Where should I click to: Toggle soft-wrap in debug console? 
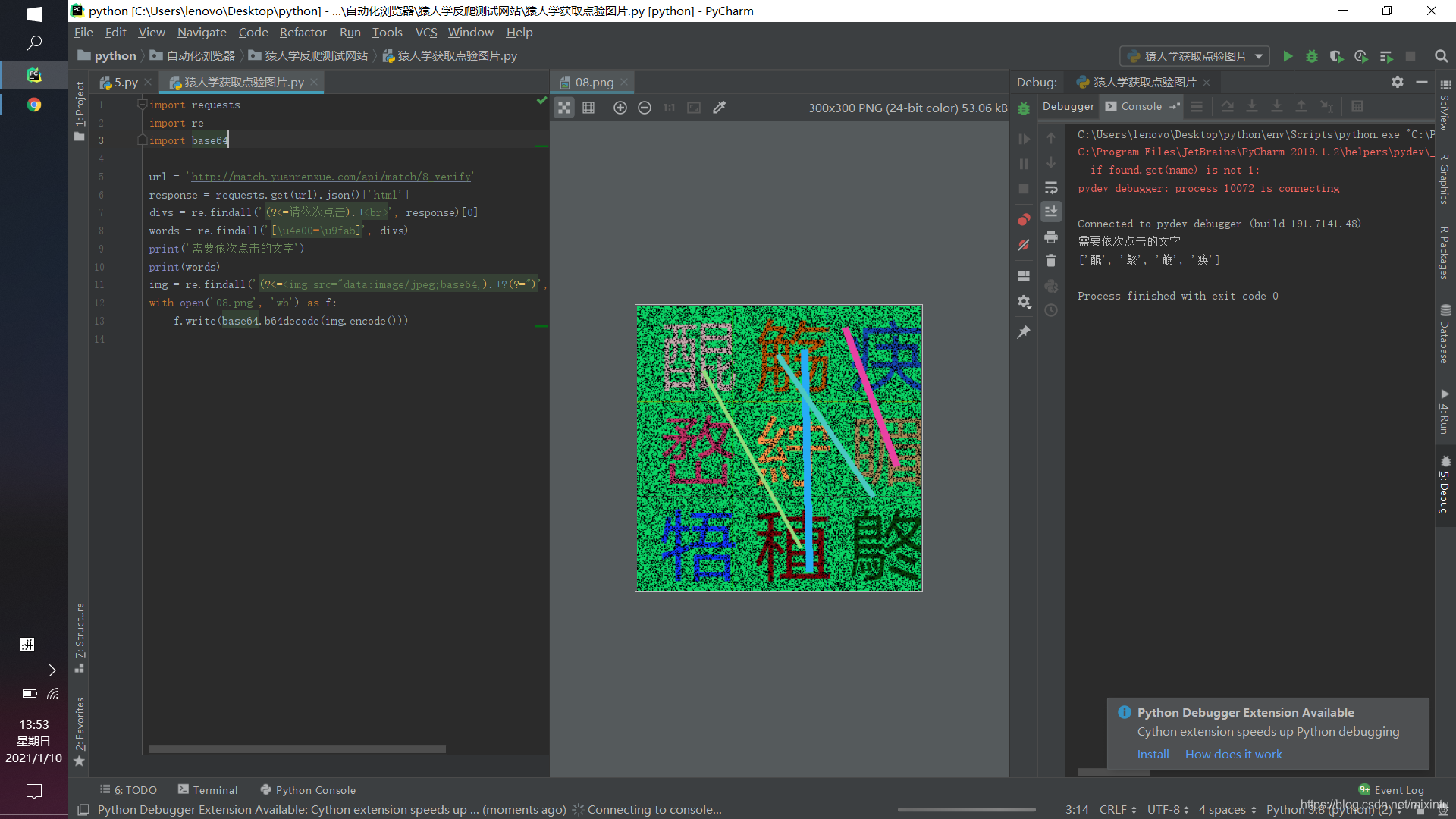pyautogui.click(x=1051, y=187)
